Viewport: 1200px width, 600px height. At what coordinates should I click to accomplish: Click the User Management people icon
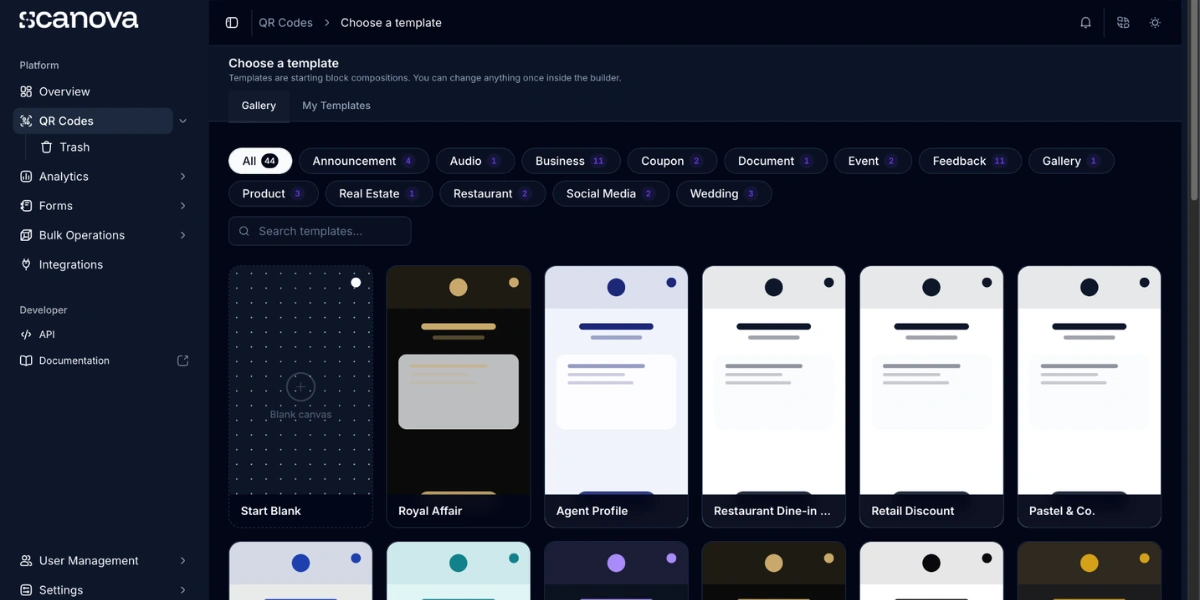[x=26, y=561]
